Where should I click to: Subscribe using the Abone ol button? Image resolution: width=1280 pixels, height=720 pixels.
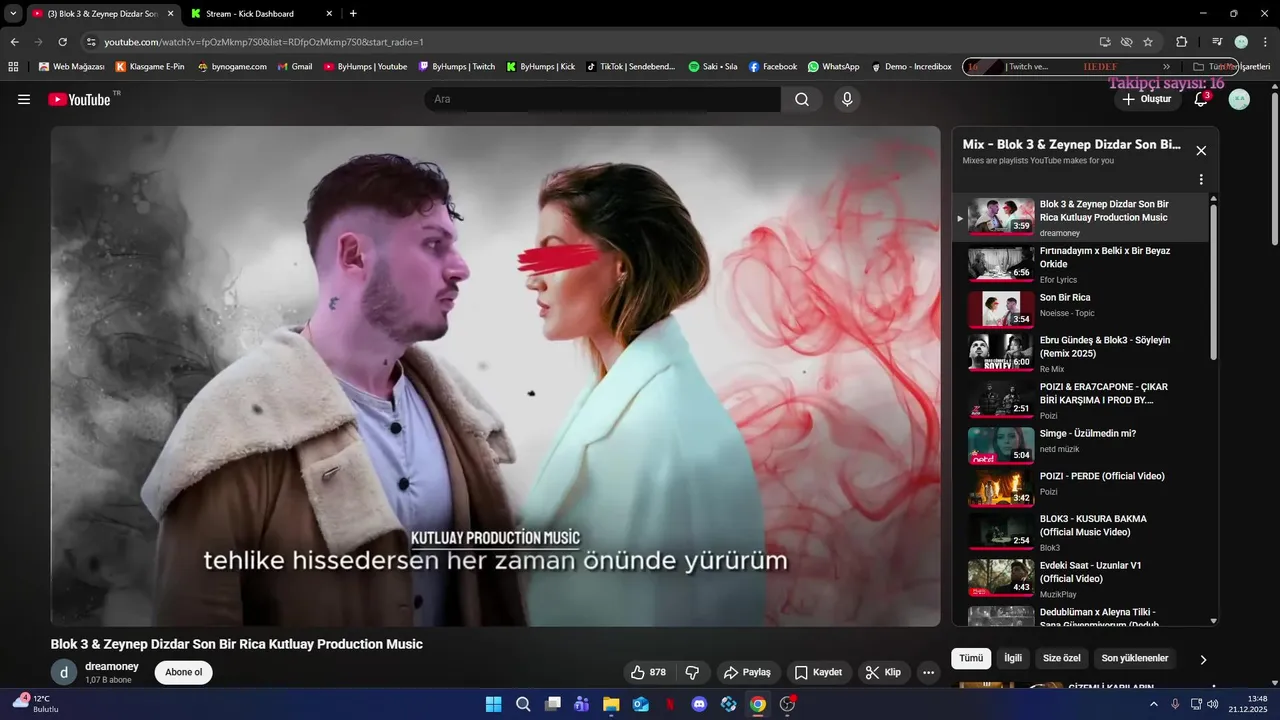(184, 672)
